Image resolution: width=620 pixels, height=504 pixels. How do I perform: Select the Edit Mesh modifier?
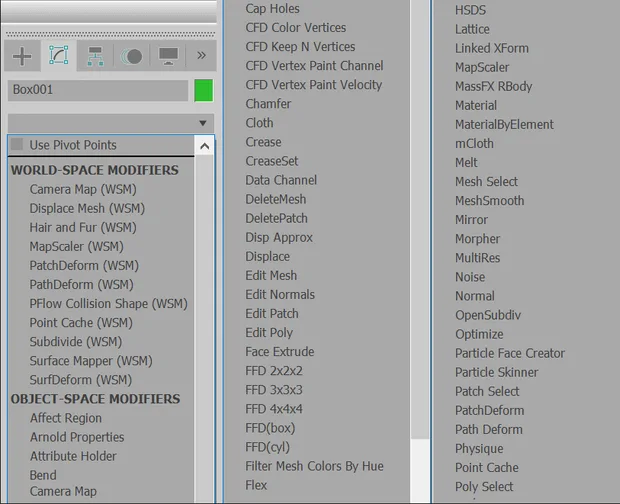click(x=271, y=276)
